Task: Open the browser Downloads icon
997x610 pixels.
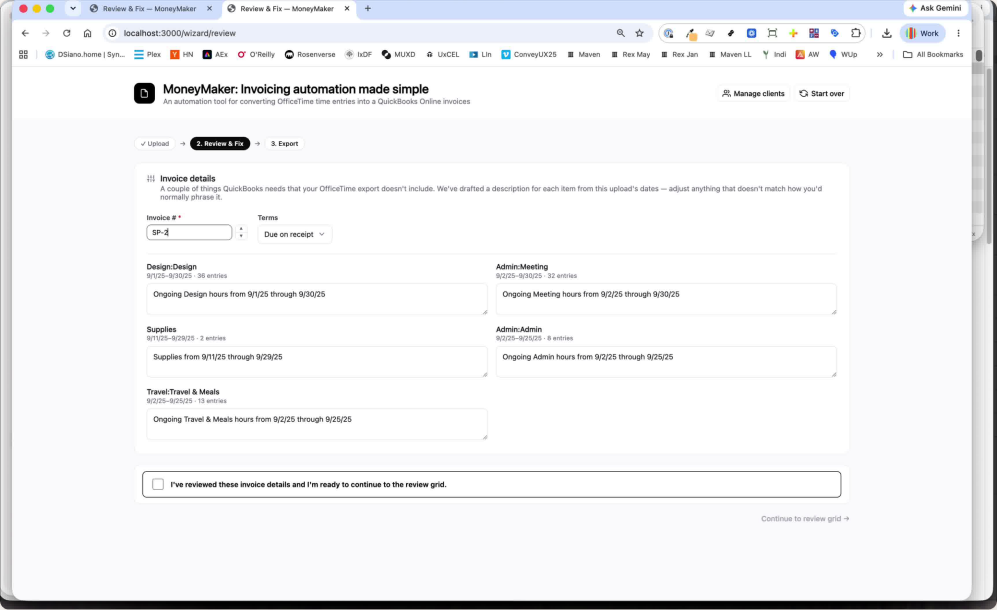Action: click(886, 33)
